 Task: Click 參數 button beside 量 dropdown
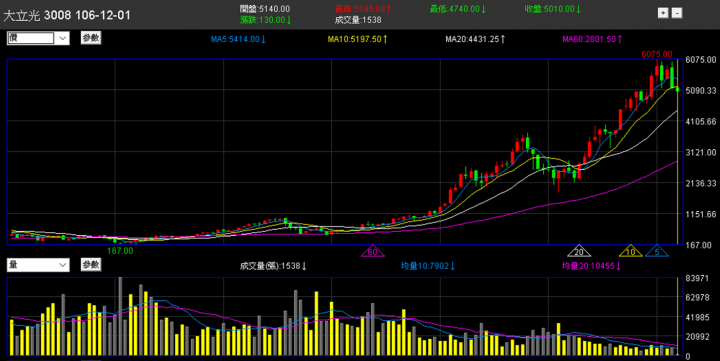[x=91, y=265]
